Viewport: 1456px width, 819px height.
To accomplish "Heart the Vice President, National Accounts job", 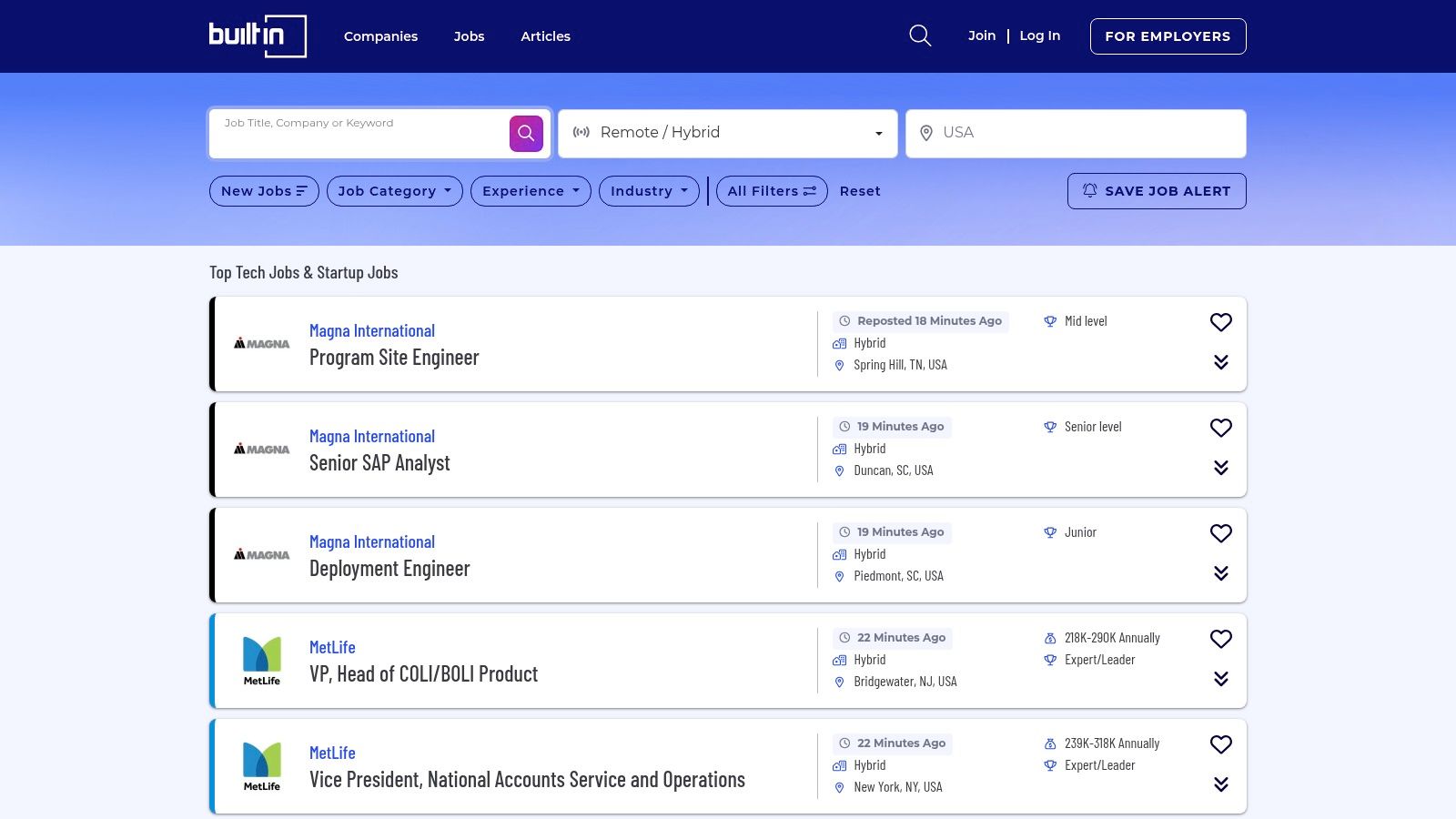I will point(1221,744).
